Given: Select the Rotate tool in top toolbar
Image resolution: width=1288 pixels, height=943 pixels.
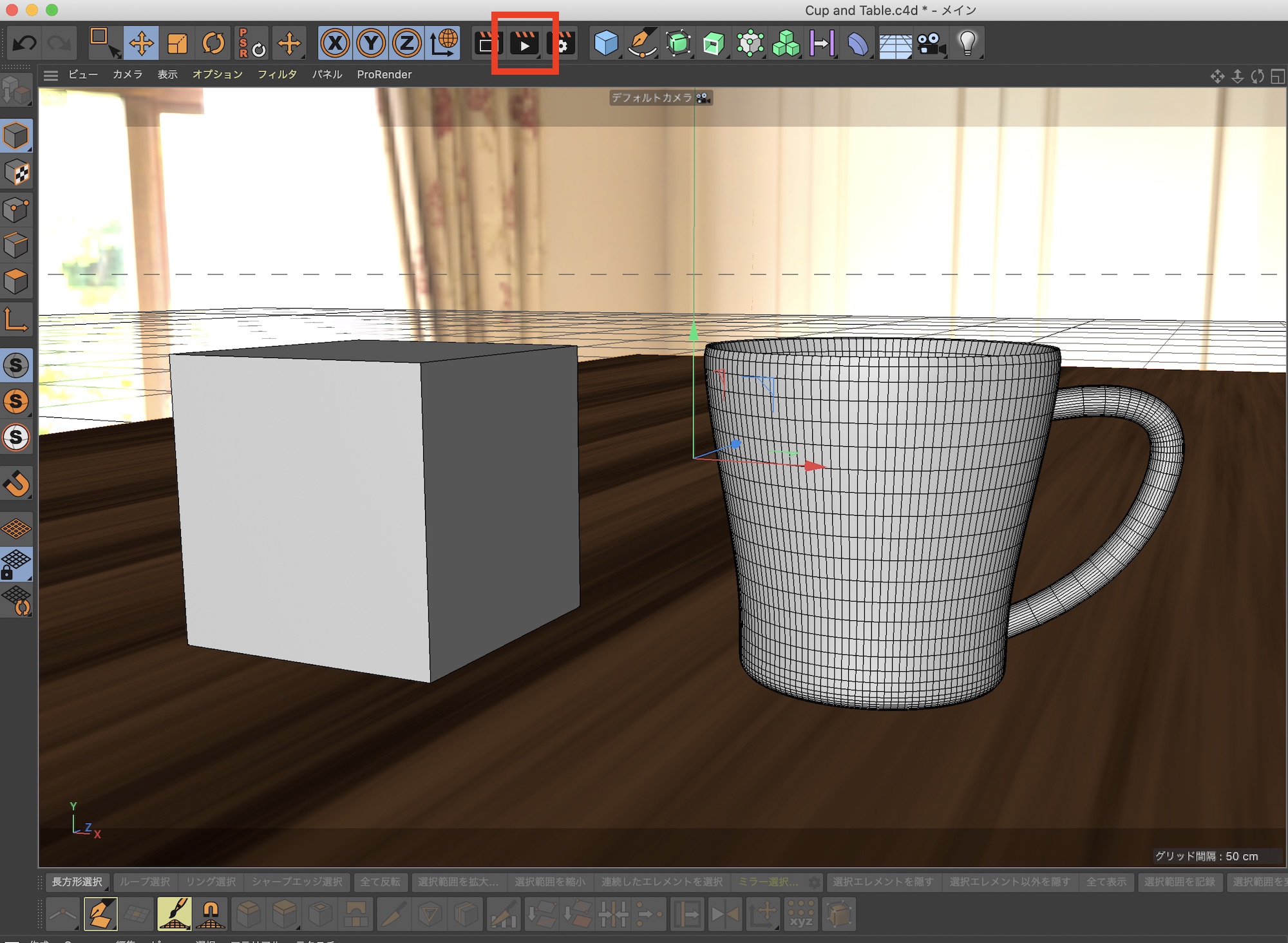Looking at the screenshot, I should click(x=213, y=44).
